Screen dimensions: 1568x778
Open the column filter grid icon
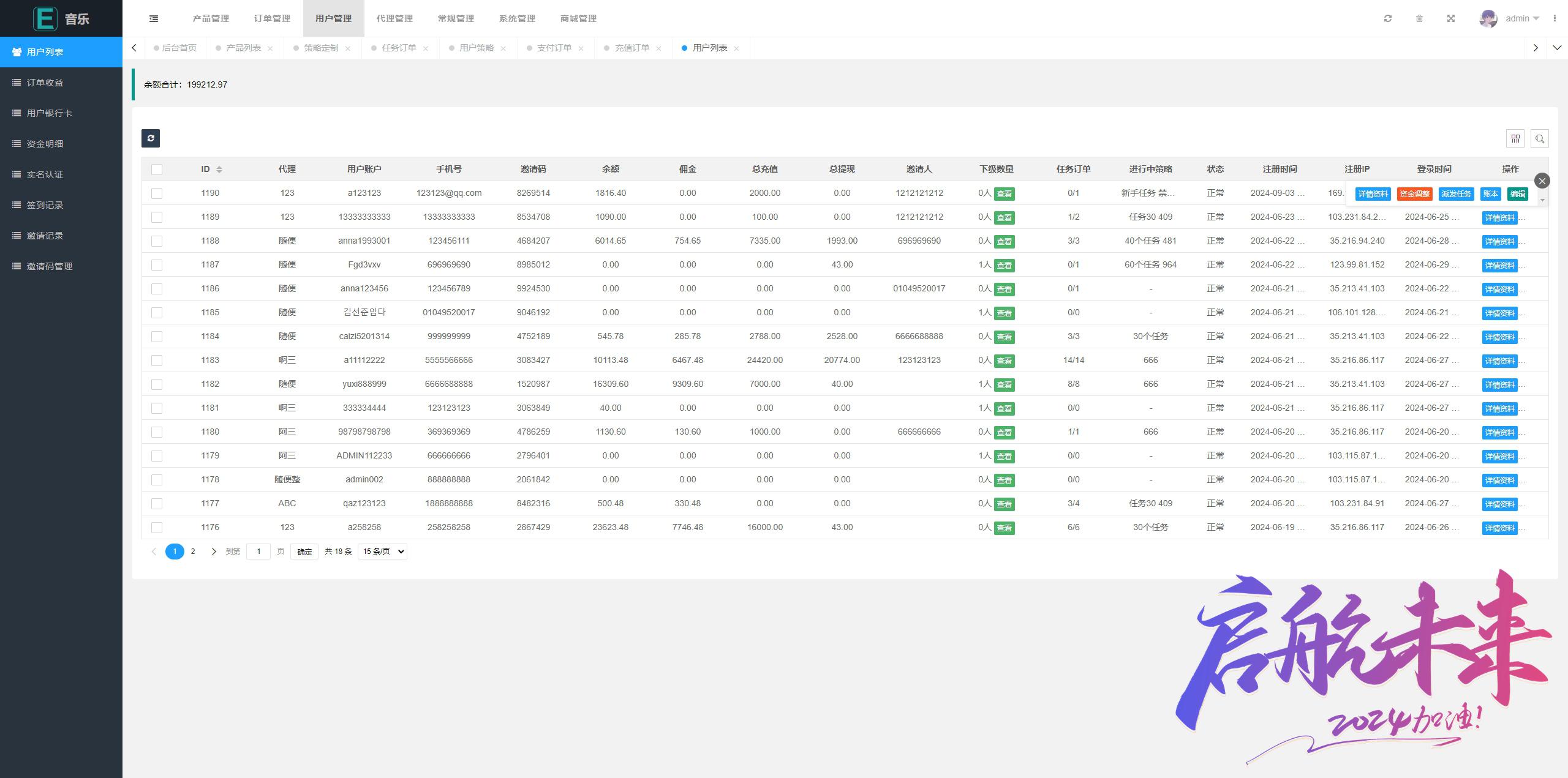point(1515,138)
